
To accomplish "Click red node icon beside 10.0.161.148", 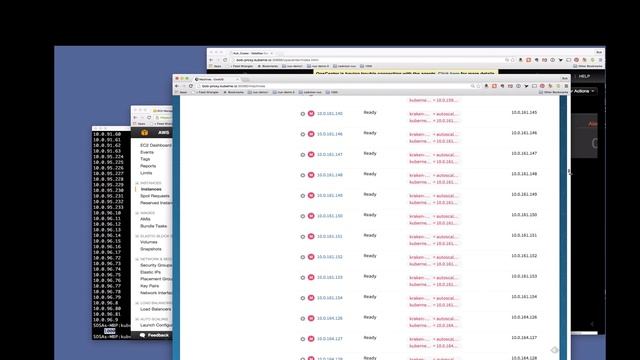I will [x=311, y=175].
